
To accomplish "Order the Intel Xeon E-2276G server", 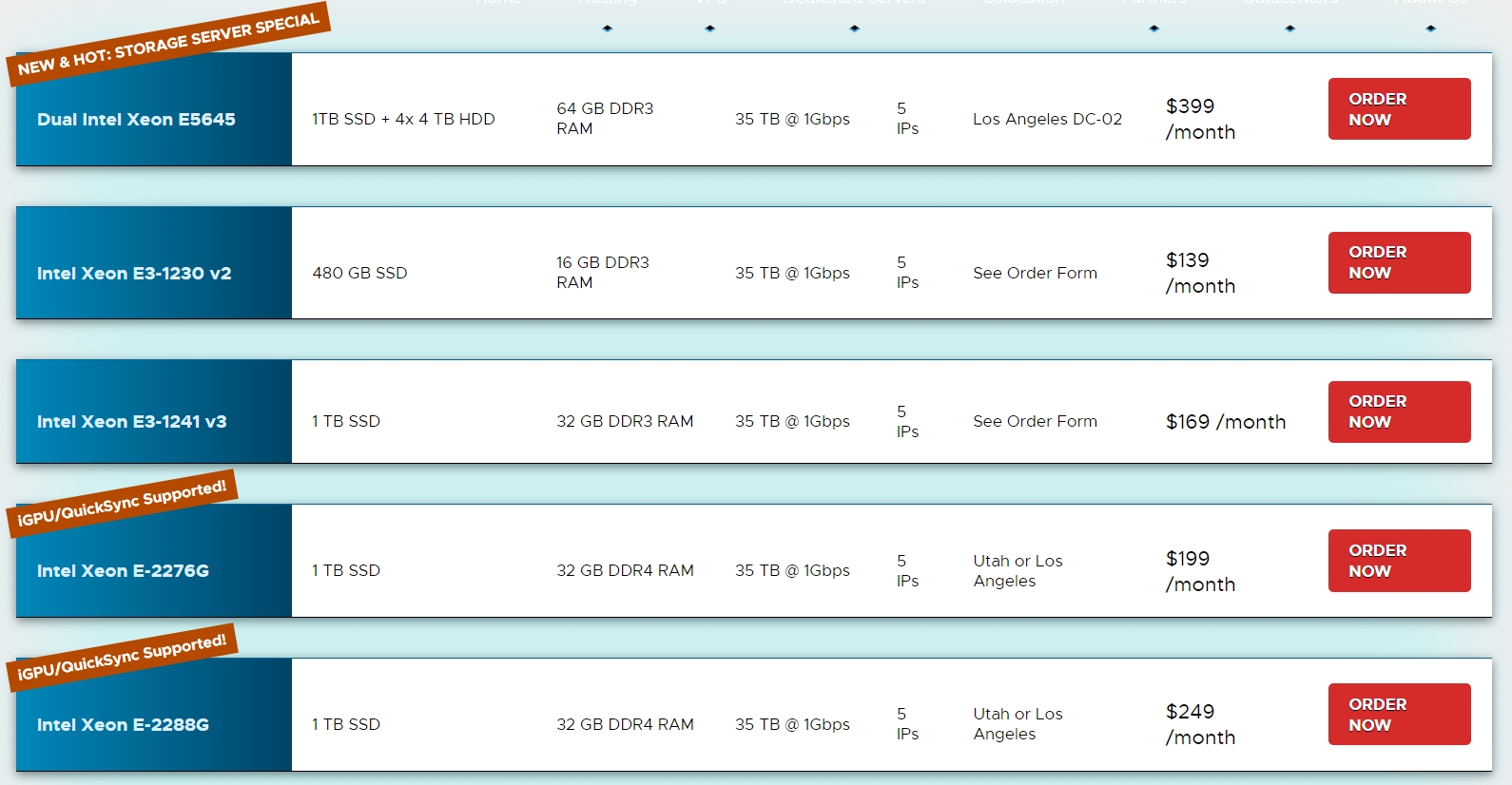I will tap(1398, 561).
